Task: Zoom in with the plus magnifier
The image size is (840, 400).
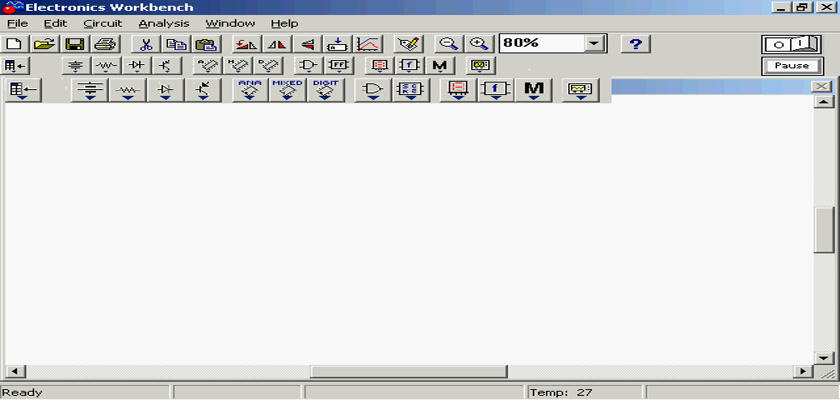Action: [478, 44]
